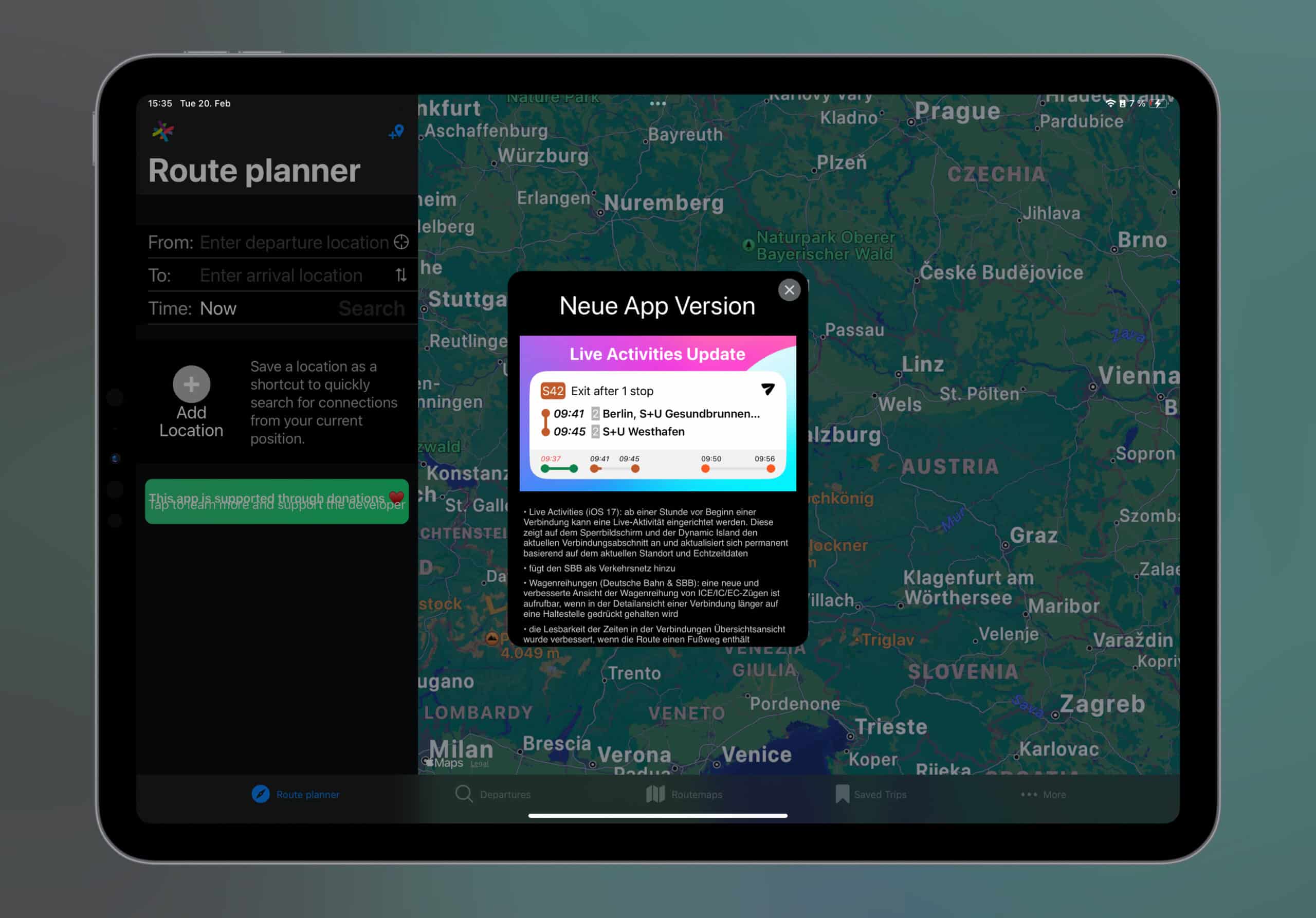
Task: Use current location crosshair icon
Action: (x=401, y=243)
